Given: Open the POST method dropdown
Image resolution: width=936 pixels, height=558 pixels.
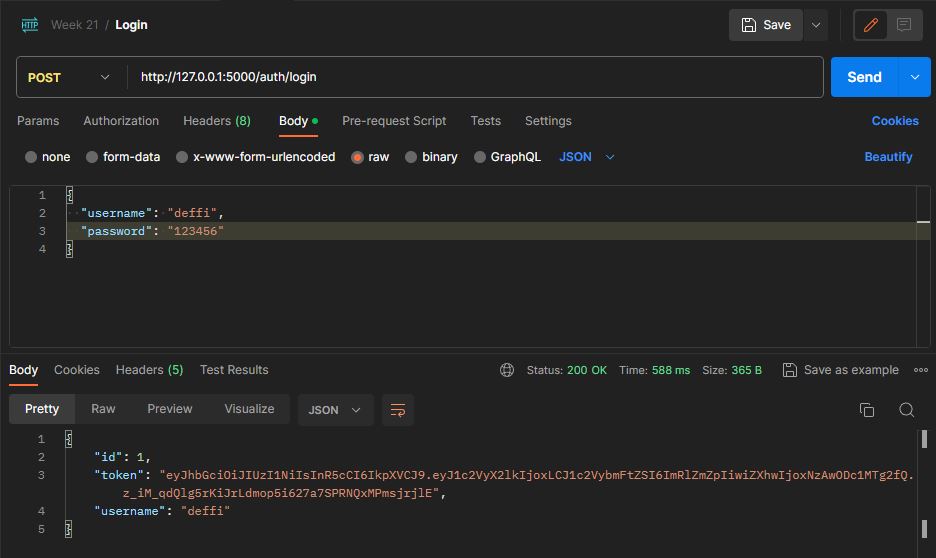Looking at the screenshot, I should [x=69, y=77].
